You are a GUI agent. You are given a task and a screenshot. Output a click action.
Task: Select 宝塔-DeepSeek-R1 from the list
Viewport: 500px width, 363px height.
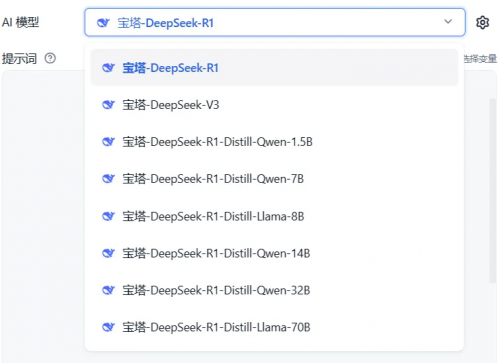tap(274, 68)
